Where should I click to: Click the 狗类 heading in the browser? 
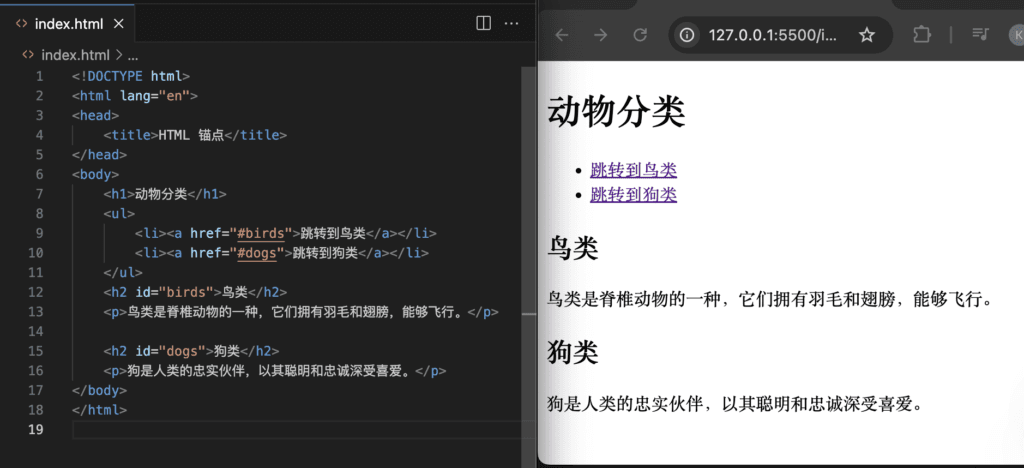click(x=573, y=353)
